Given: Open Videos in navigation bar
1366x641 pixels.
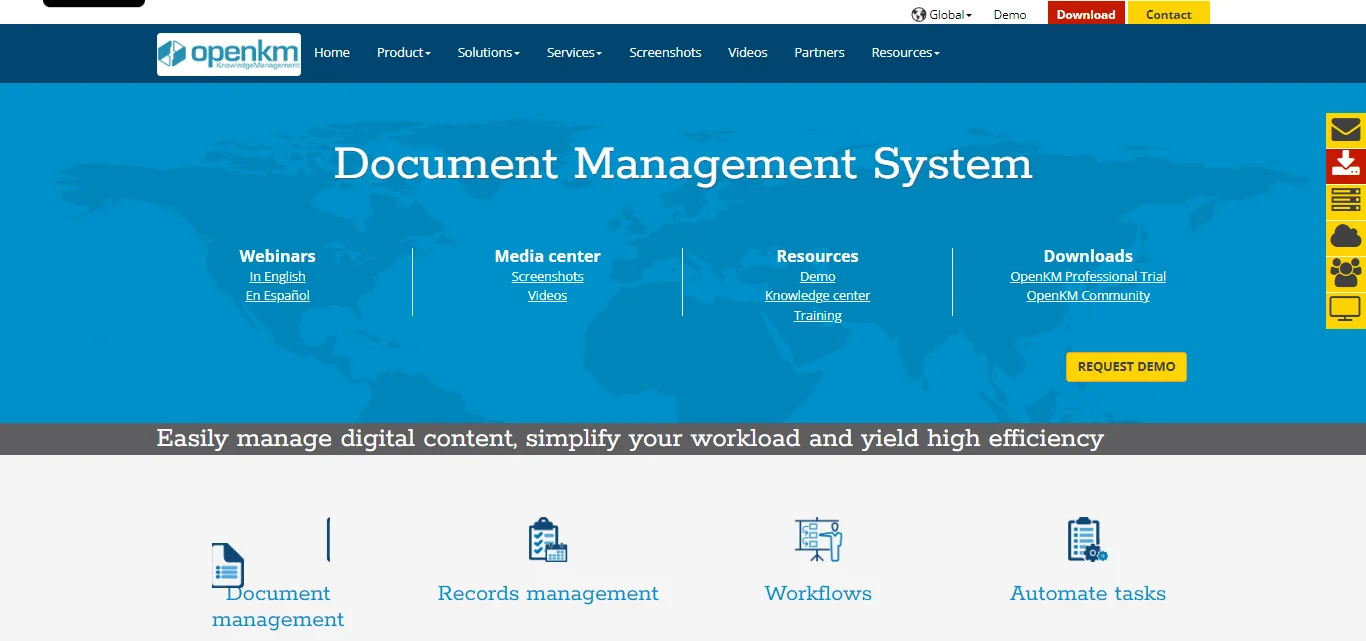Looking at the screenshot, I should click(748, 53).
